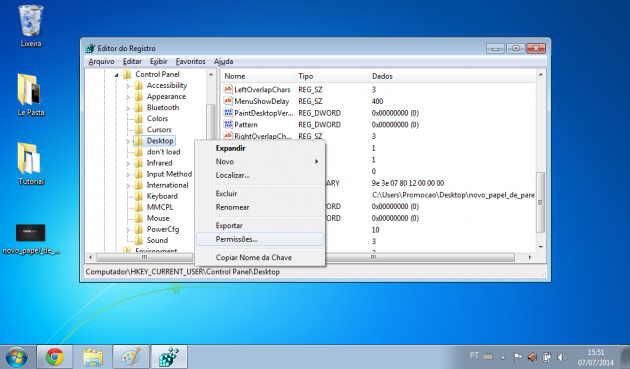Image resolution: width=630 pixels, height=369 pixels.
Task: Open the Favoritos menu
Action: coord(190,62)
